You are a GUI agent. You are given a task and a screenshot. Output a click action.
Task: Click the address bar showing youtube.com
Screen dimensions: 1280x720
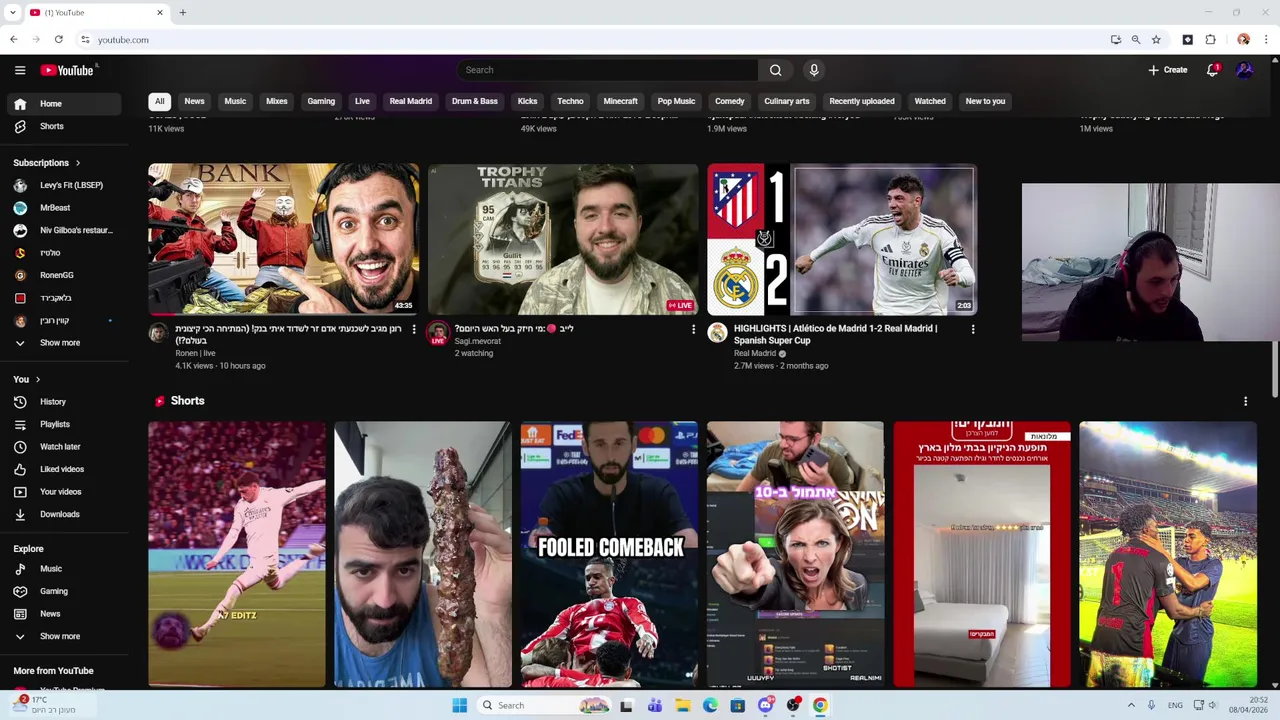pyautogui.click(x=590, y=40)
